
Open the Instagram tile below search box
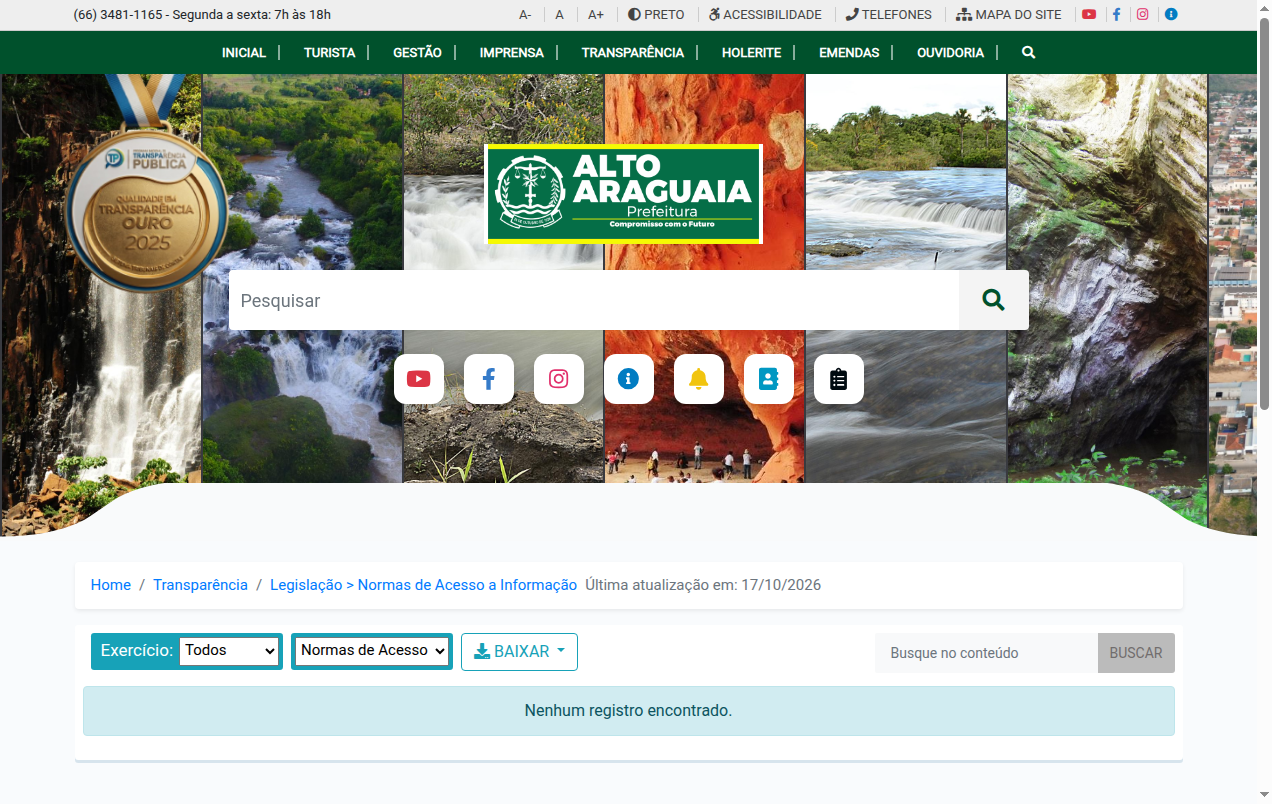pos(559,379)
